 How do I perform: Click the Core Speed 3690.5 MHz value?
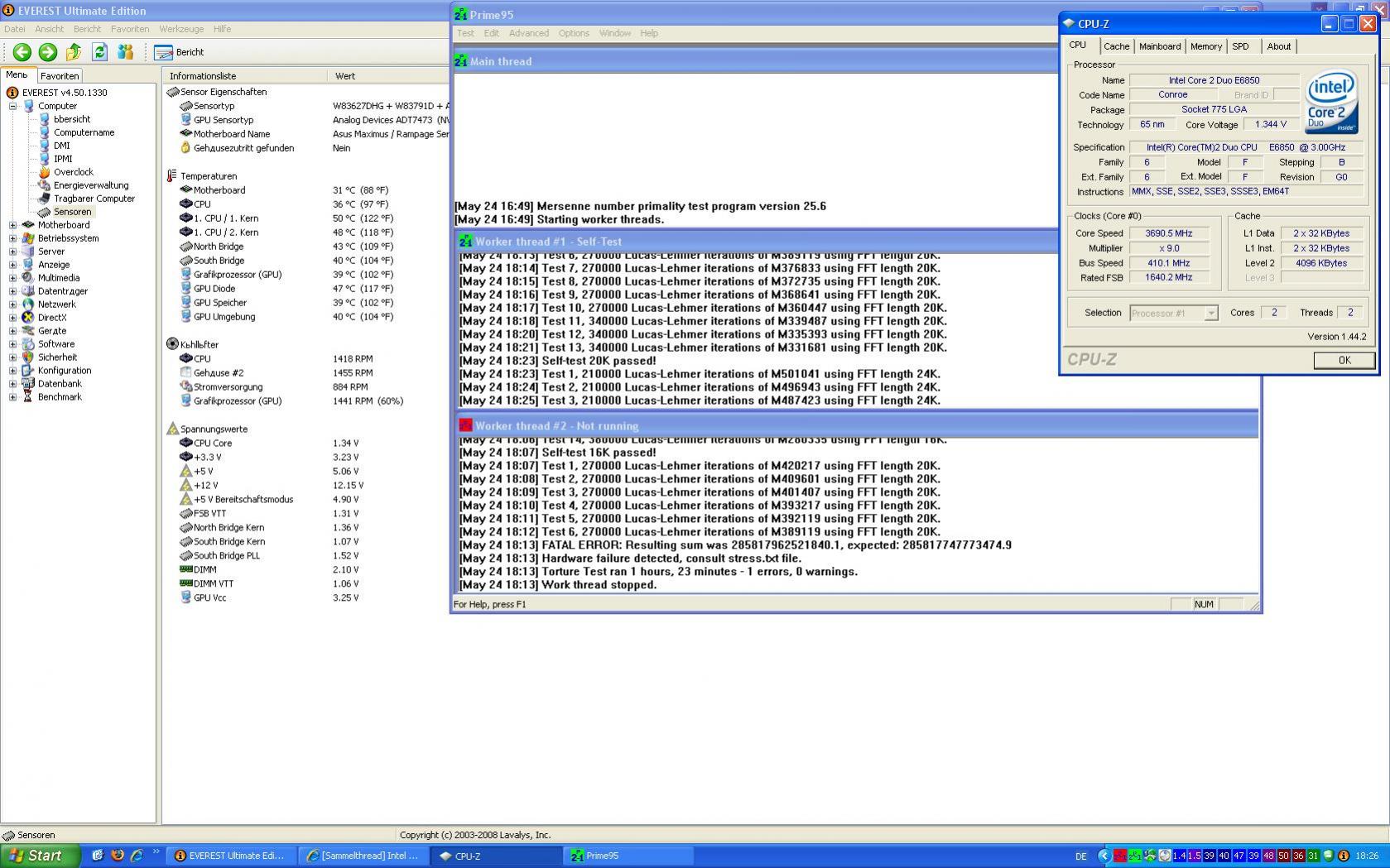click(x=1168, y=233)
